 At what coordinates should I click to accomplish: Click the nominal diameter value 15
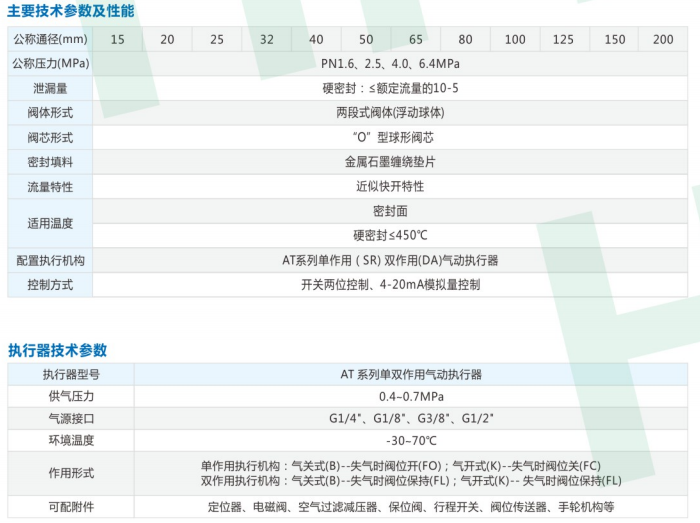click(118, 40)
